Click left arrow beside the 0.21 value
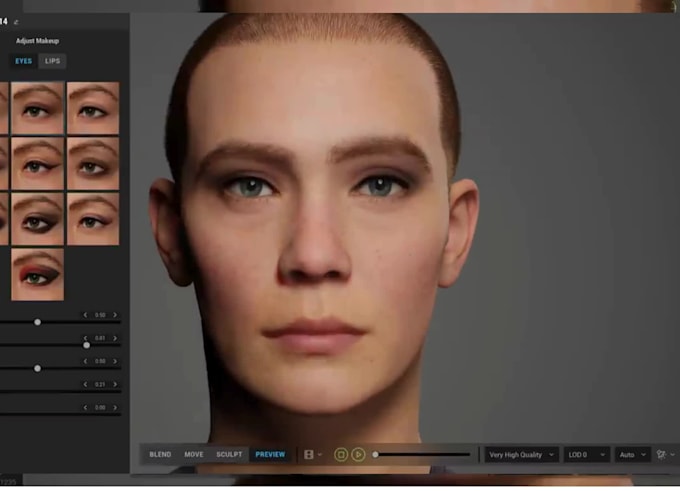Viewport: 680px width, 491px height. tap(85, 385)
